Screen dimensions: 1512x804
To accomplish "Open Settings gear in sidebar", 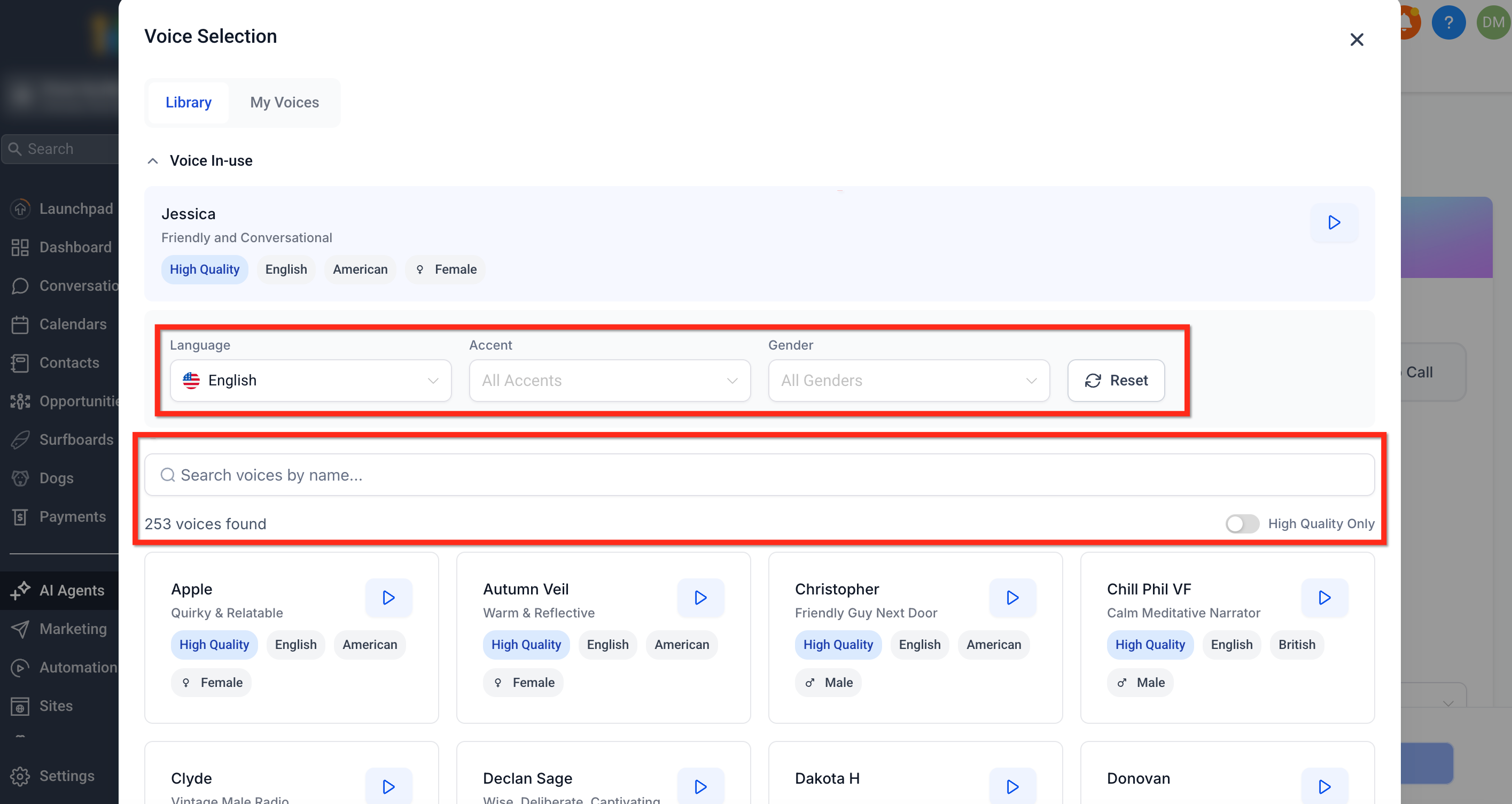I will [x=20, y=776].
